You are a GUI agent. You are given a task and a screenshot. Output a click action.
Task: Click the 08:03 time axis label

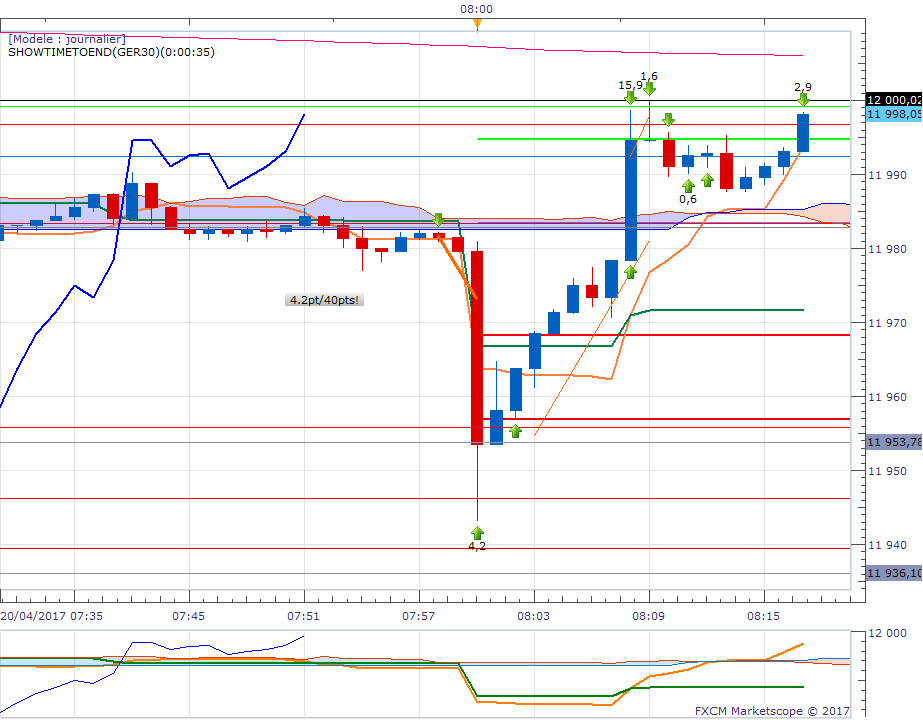(533, 616)
